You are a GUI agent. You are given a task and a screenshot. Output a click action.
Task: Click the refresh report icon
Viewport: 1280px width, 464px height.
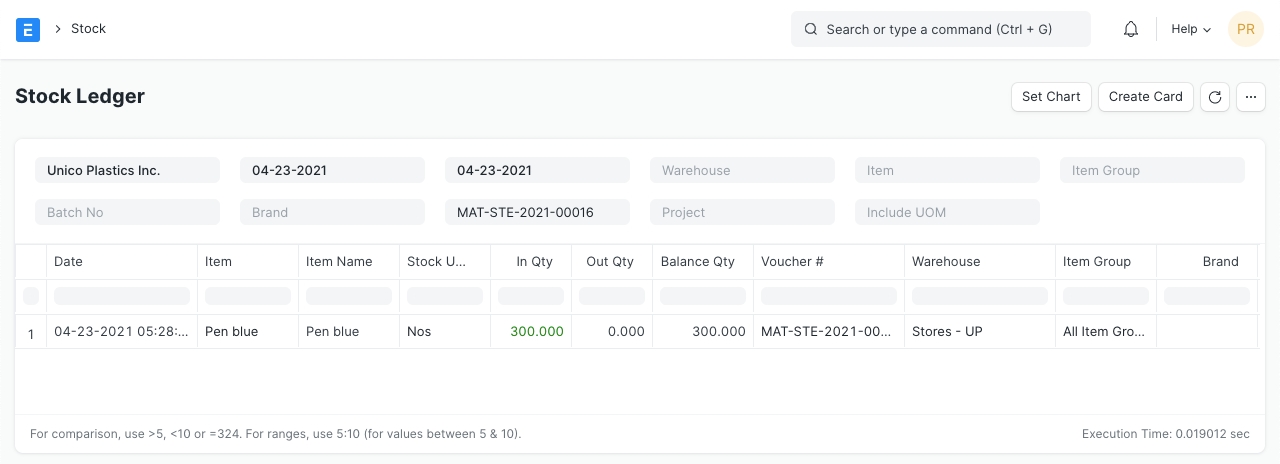click(x=1214, y=97)
